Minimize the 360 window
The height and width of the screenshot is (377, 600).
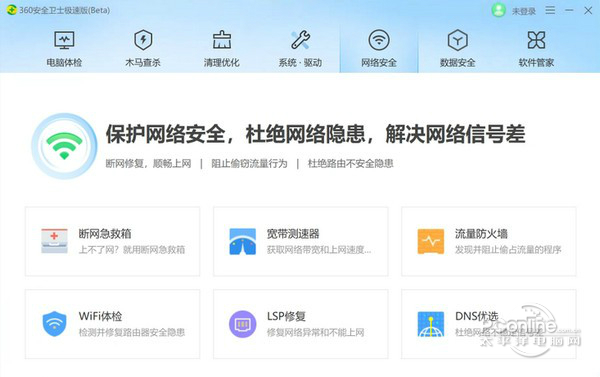tap(569, 10)
